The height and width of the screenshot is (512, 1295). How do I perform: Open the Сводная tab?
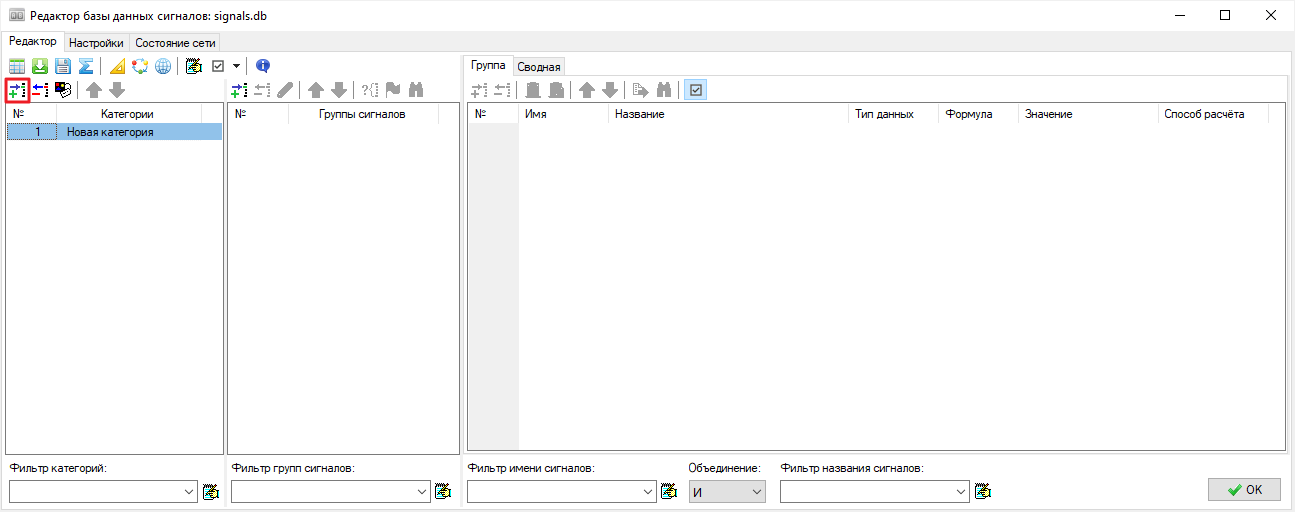click(539, 66)
